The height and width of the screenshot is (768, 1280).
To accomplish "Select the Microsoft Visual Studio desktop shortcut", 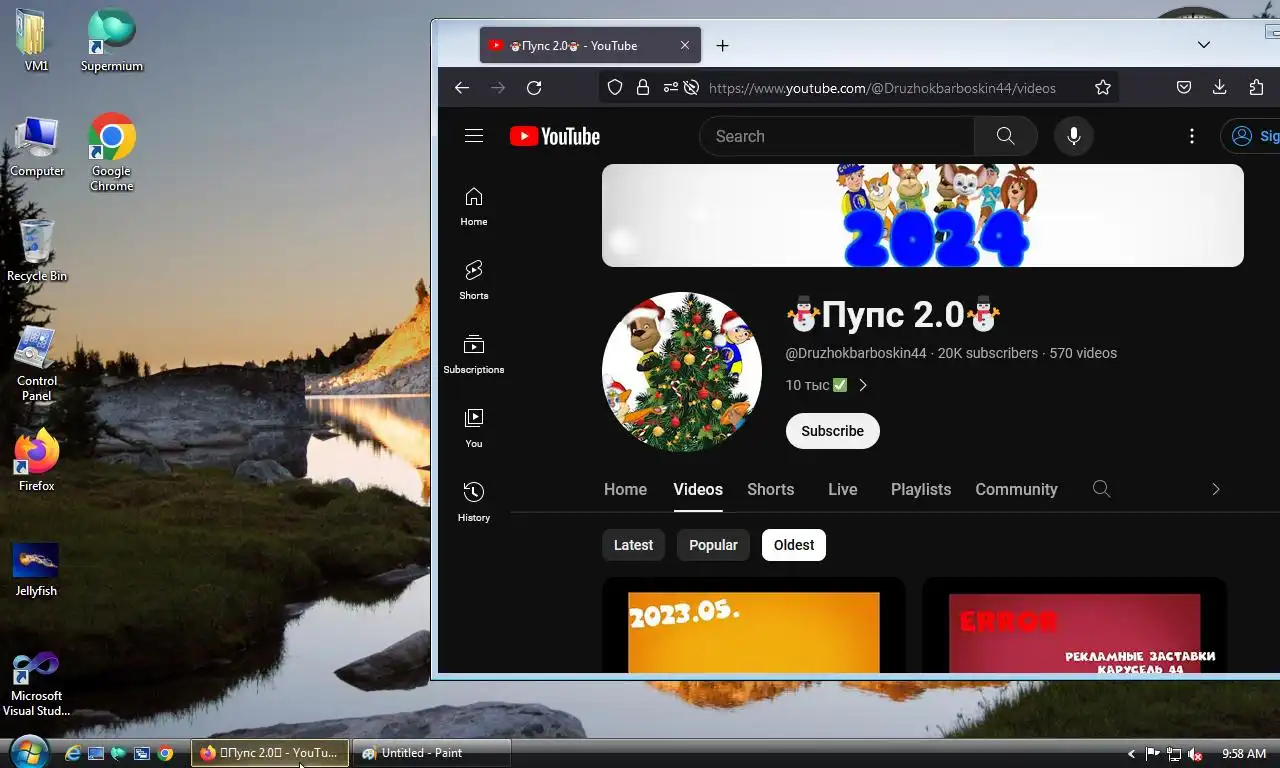I will [36, 684].
